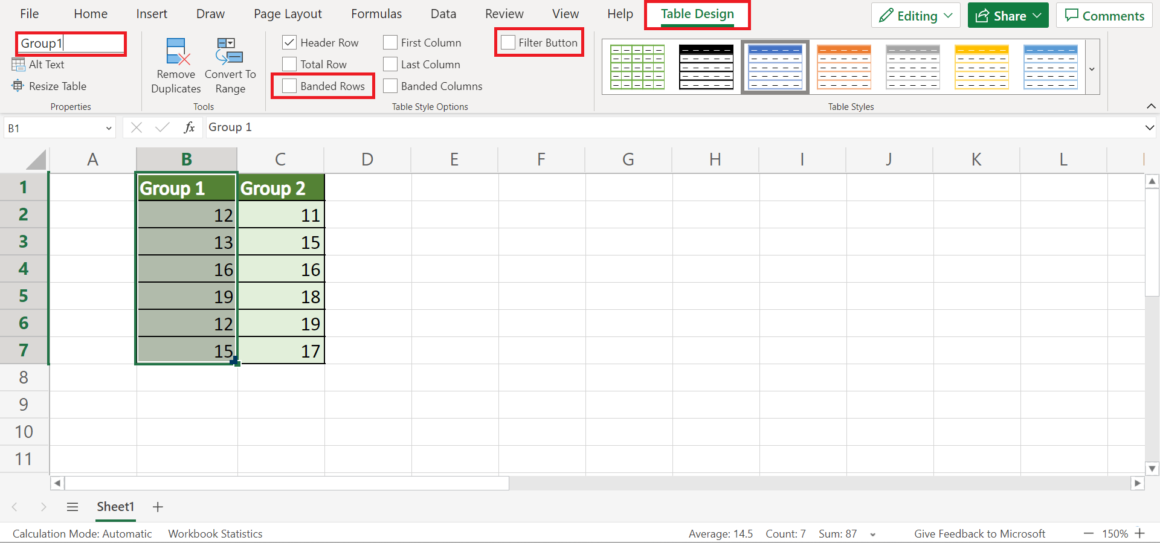
Task: Open Alt Text for the table
Action: coord(38,64)
